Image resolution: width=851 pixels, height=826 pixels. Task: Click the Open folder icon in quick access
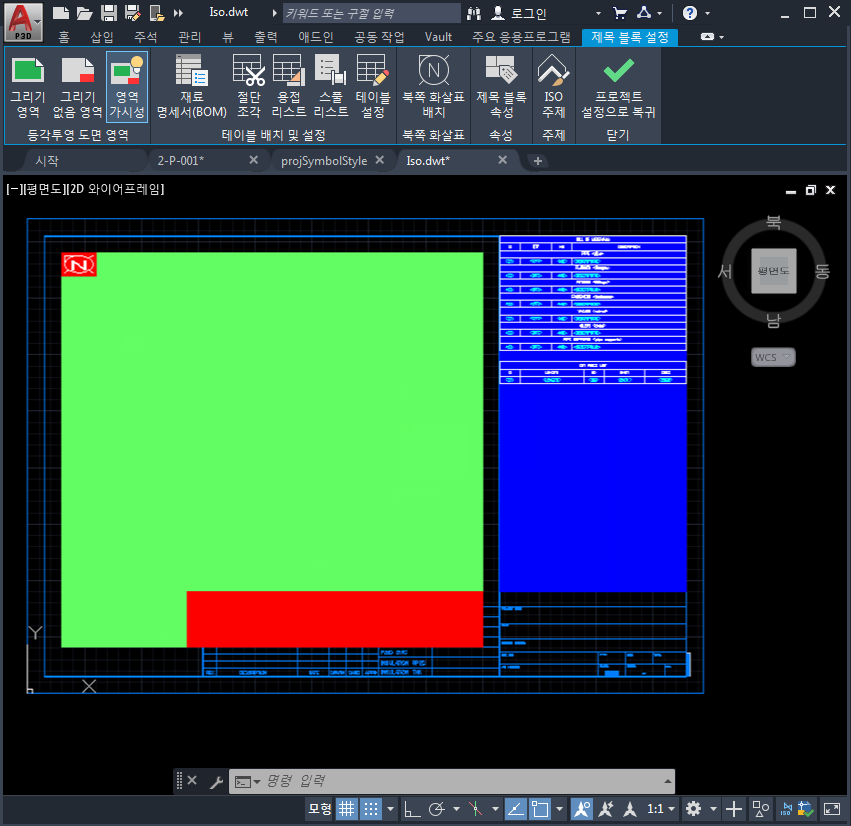pos(84,12)
